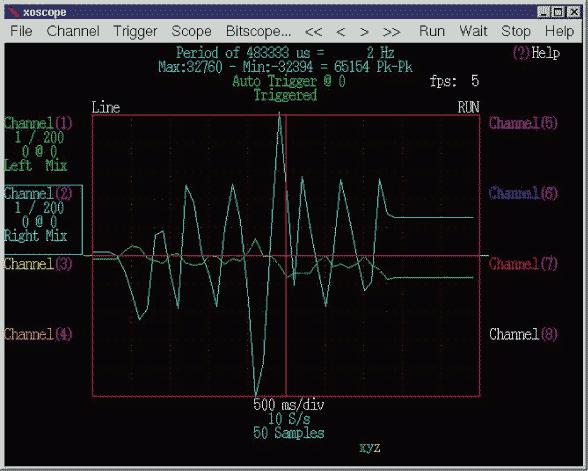
Task: Click the Wait button
Action: [473, 31]
